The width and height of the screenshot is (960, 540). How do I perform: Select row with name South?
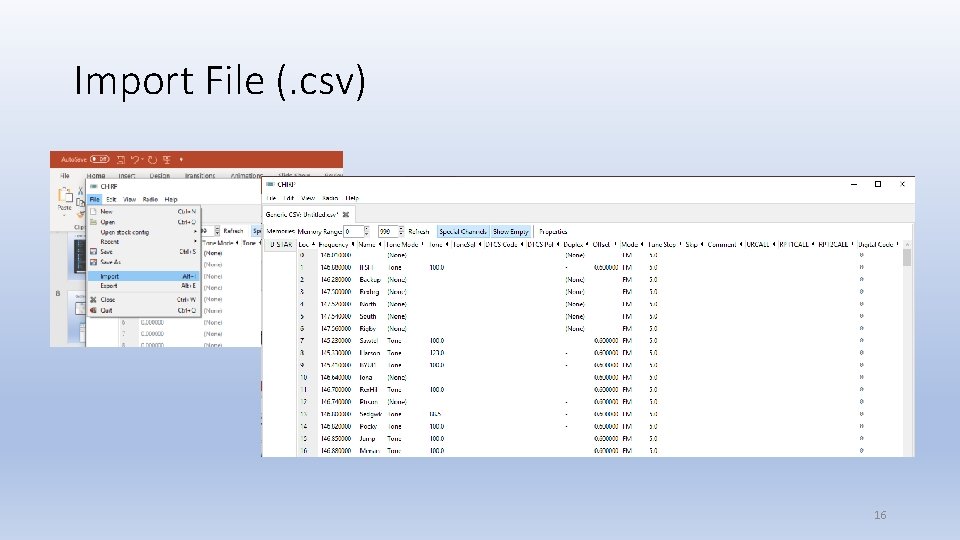point(599,317)
